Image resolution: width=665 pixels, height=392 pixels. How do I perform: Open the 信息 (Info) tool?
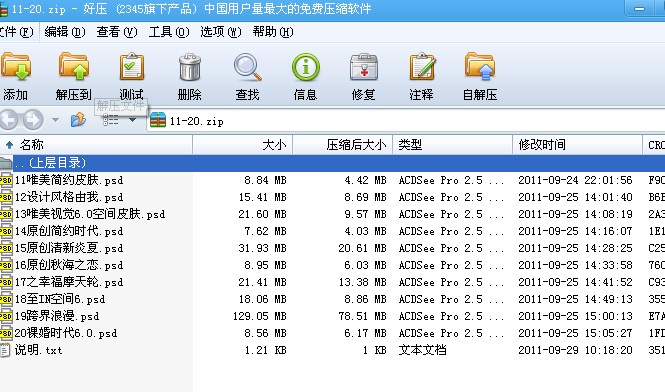[x=305, y=67]
